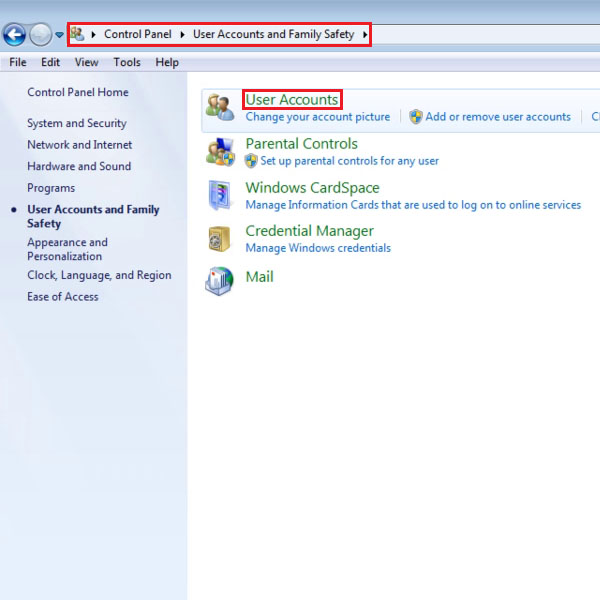Open System and Security category
600x600 pixels.
(77, 123)
